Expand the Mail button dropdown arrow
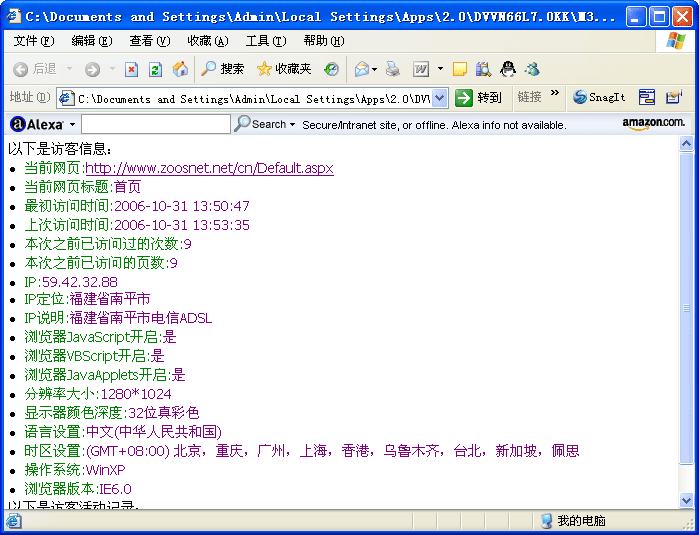The image size is (699, 535). (374, 69)
